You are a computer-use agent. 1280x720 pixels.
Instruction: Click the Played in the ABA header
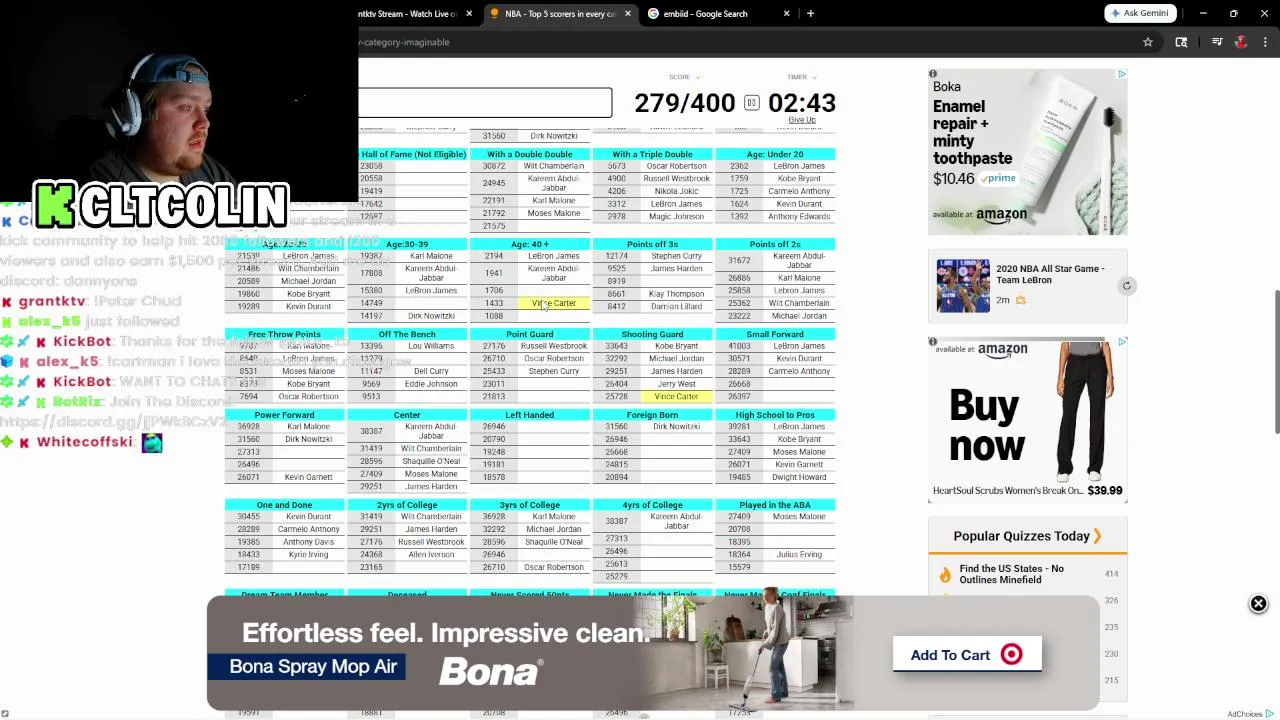tap(775, 505)
